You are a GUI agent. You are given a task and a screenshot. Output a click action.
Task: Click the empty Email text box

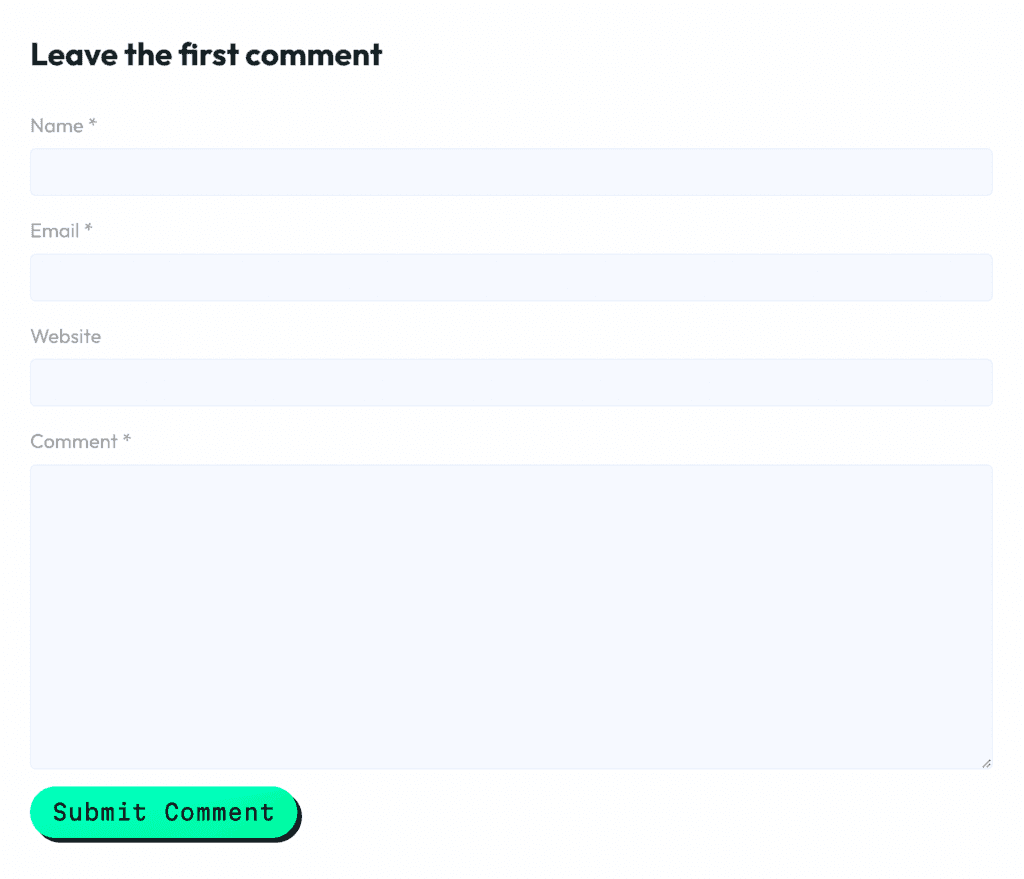point(511,277)
